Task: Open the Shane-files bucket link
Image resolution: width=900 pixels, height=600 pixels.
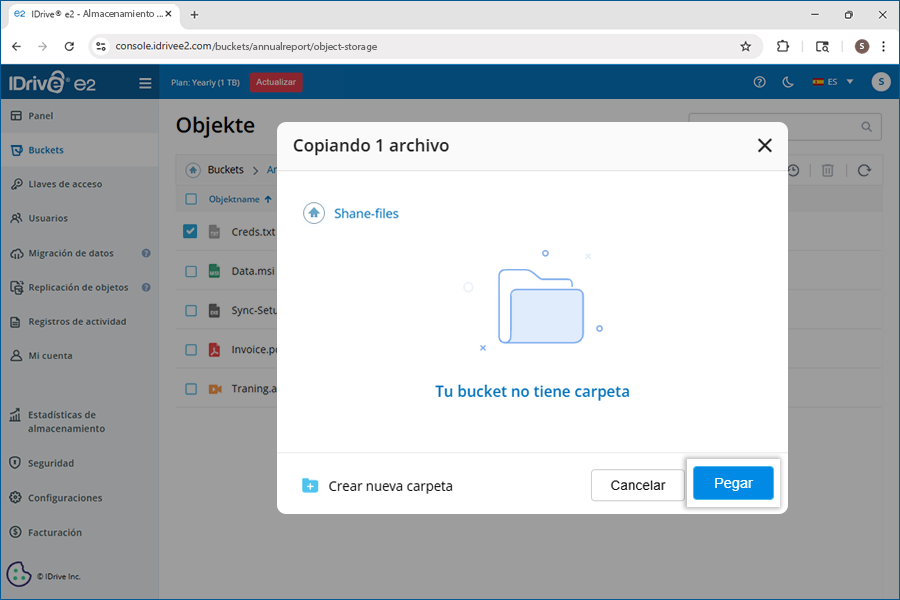Action: tap(366, 214)
